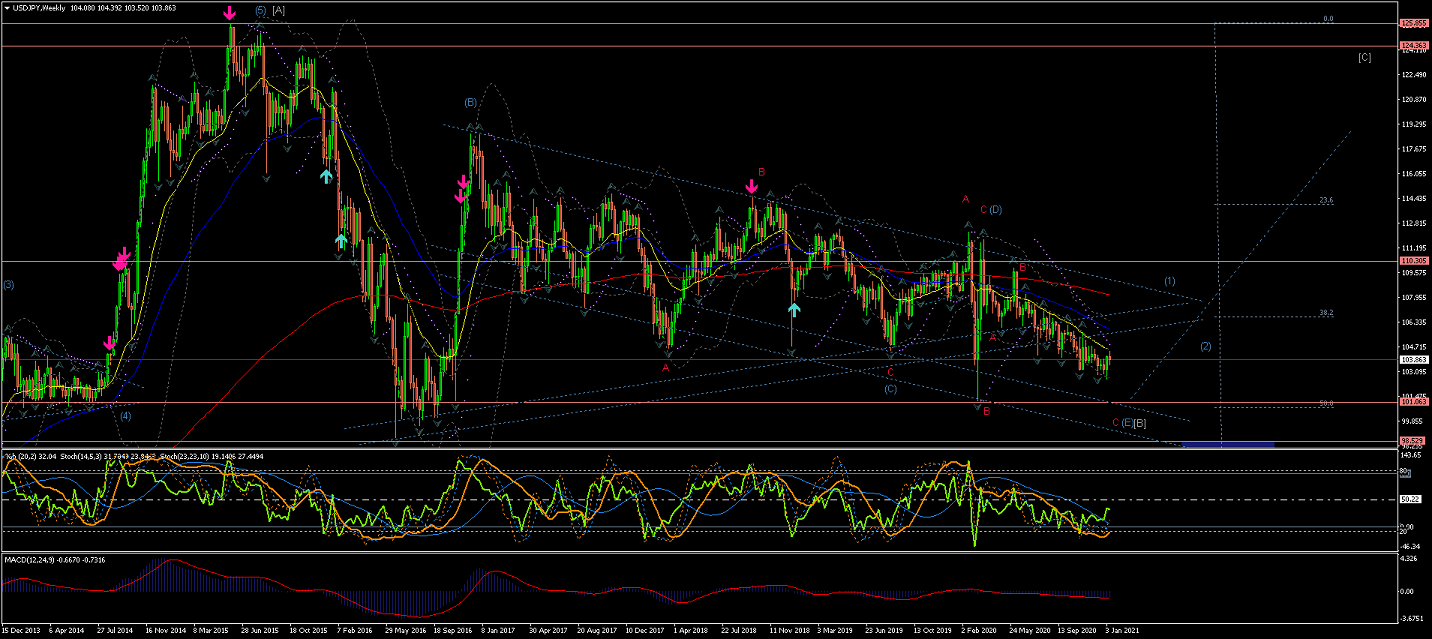The height and width of the screenshot is (639, 1432).
Task: Click the 124.363 price level tag
Action: coord(1413,46)
